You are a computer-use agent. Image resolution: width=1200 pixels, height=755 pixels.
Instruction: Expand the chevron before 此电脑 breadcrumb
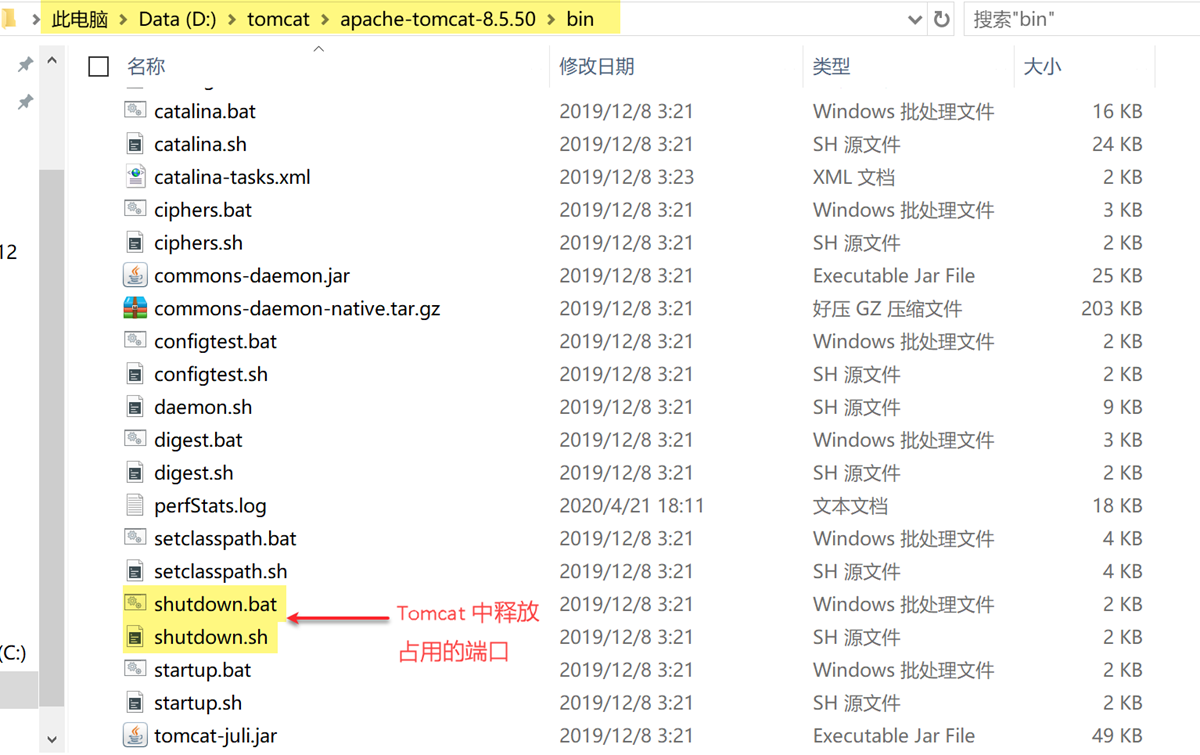[35, 19]
